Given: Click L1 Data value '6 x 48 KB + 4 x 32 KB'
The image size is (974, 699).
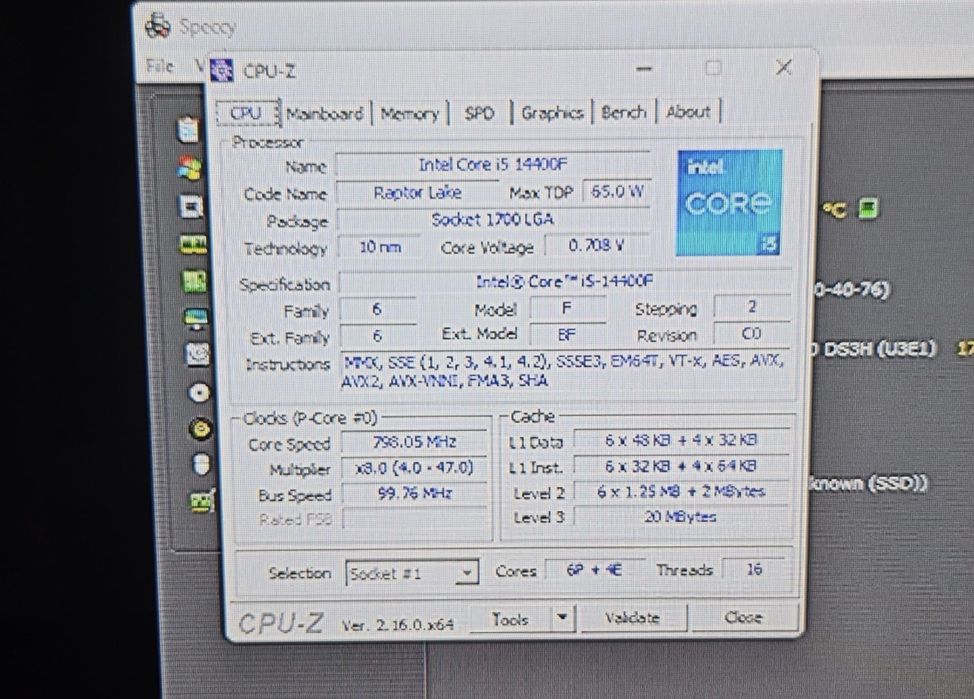Looking at the screenshot, I should [681, 440].
